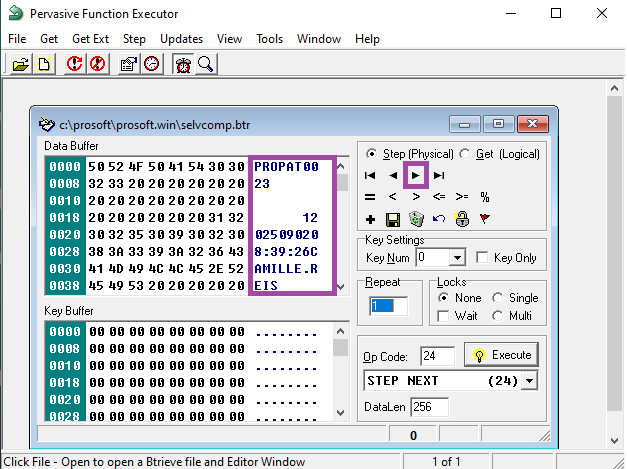Click main window scroll down arrow
The width and height of the screenshot is (627, 469).
tap(615, 441)
